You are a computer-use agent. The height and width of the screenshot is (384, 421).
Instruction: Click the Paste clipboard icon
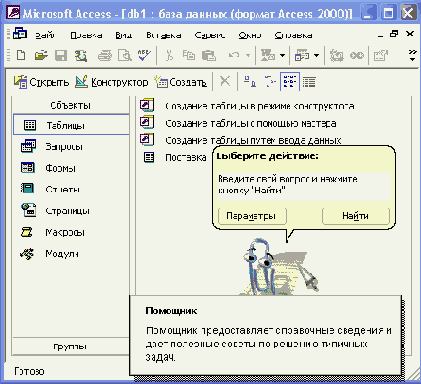pos(209,56)
